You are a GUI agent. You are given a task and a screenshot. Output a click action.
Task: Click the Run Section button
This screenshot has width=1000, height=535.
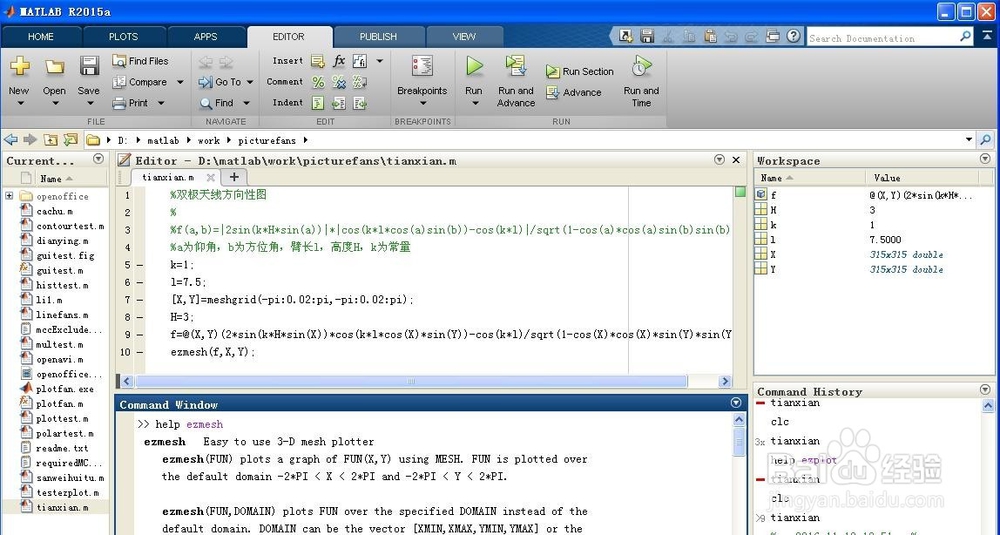click(x=579, y=71)
